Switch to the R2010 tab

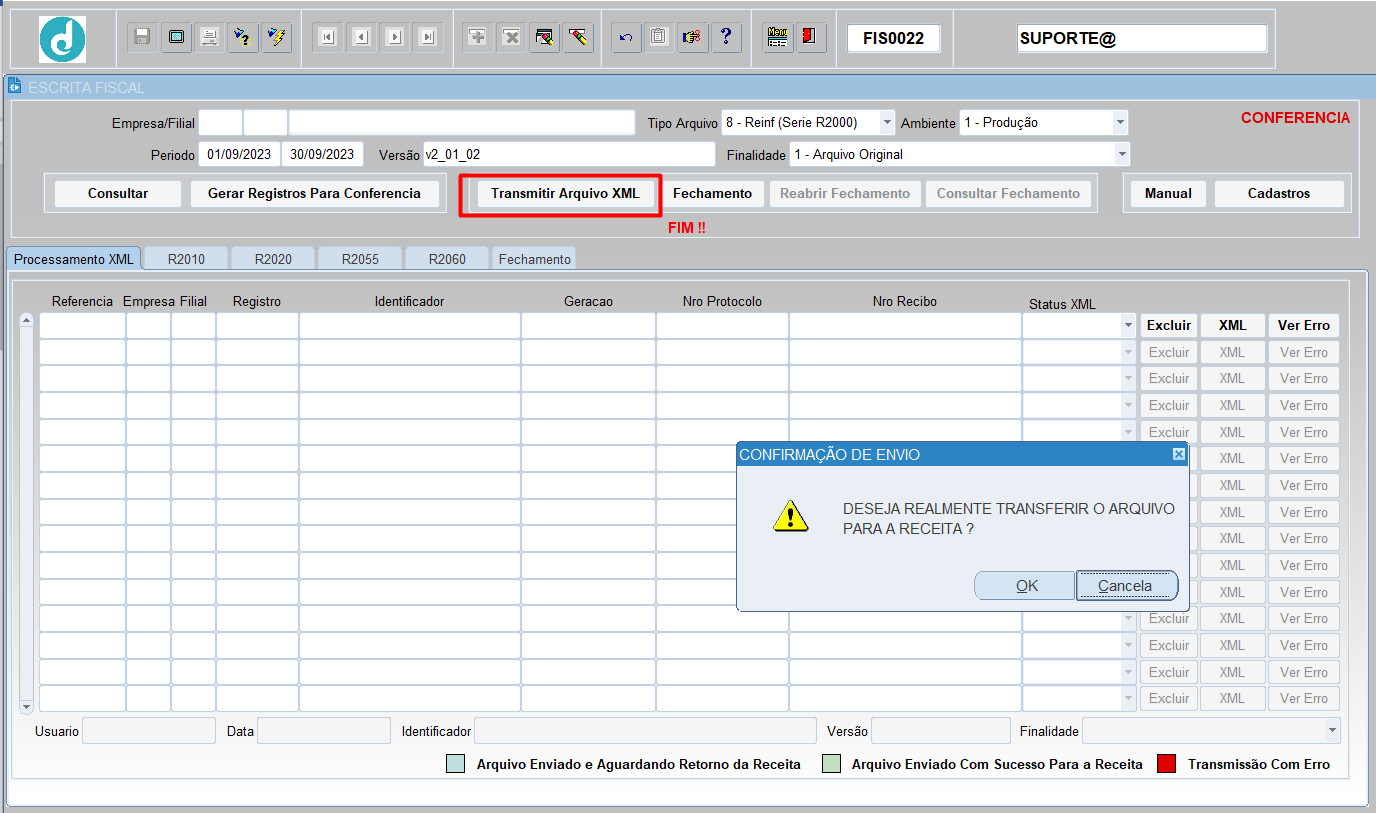[186, 259]
